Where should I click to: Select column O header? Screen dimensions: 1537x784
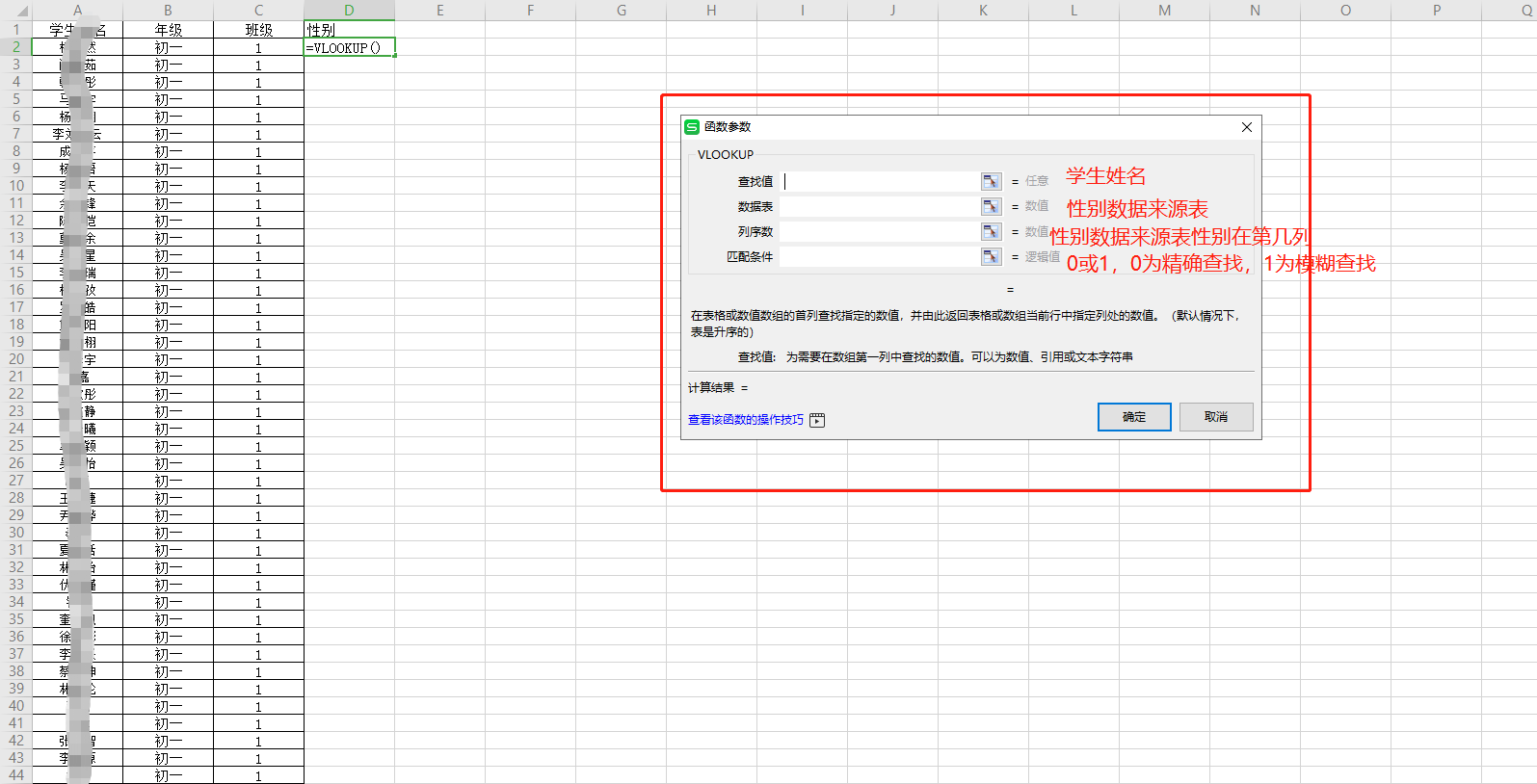point(1345,11)
